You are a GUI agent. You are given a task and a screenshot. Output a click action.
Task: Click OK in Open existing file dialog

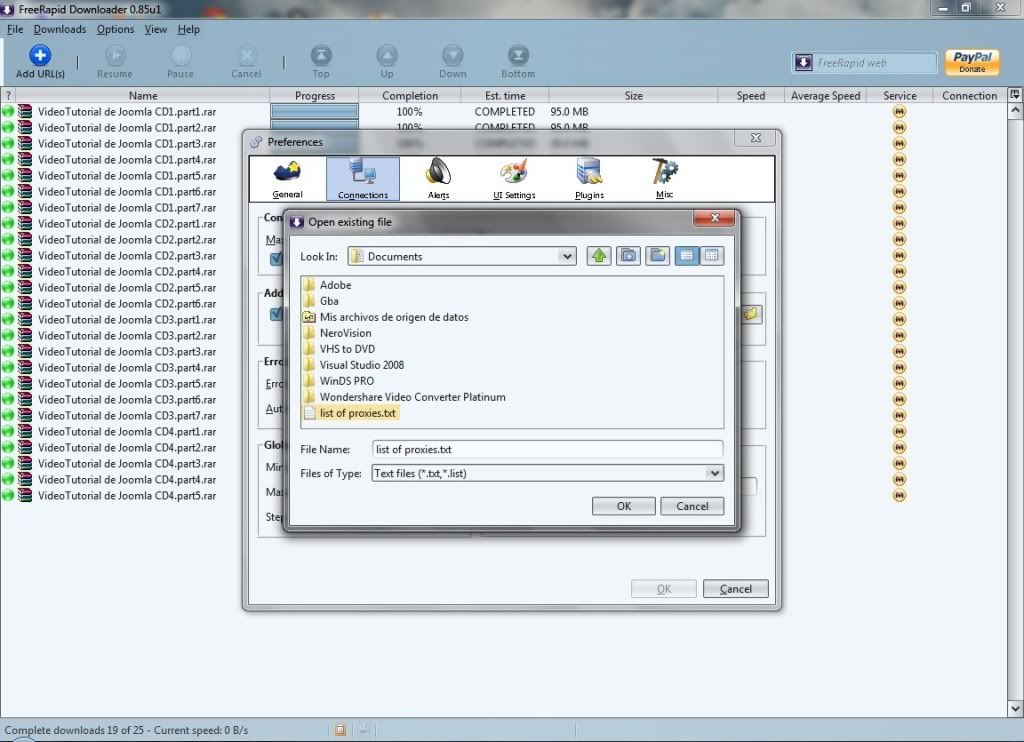tap(624, 506)
